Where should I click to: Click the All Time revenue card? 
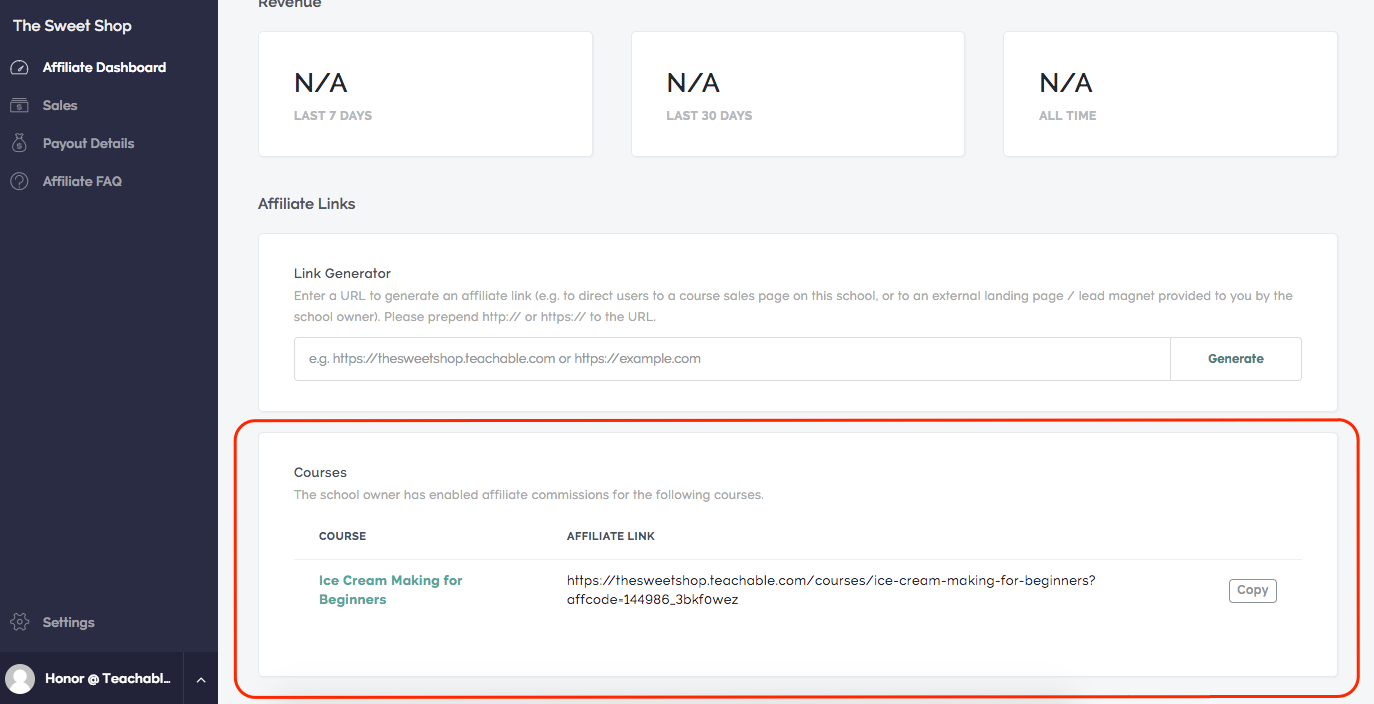[x=1170, y=94]
